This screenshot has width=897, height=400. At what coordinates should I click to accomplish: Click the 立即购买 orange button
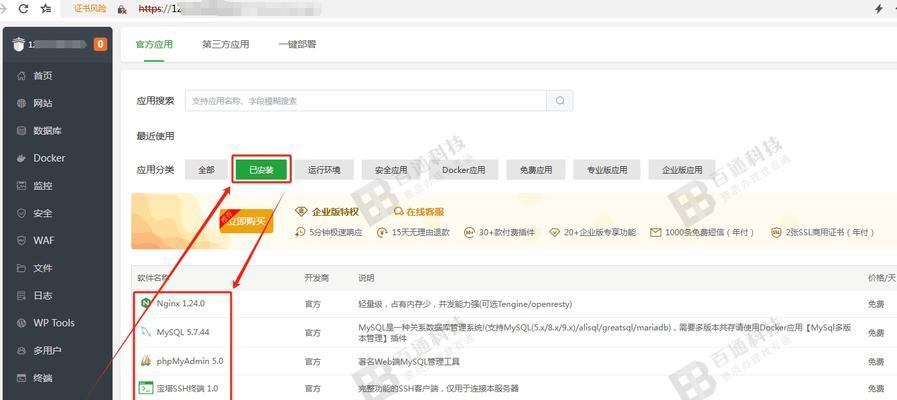(247, 221)
